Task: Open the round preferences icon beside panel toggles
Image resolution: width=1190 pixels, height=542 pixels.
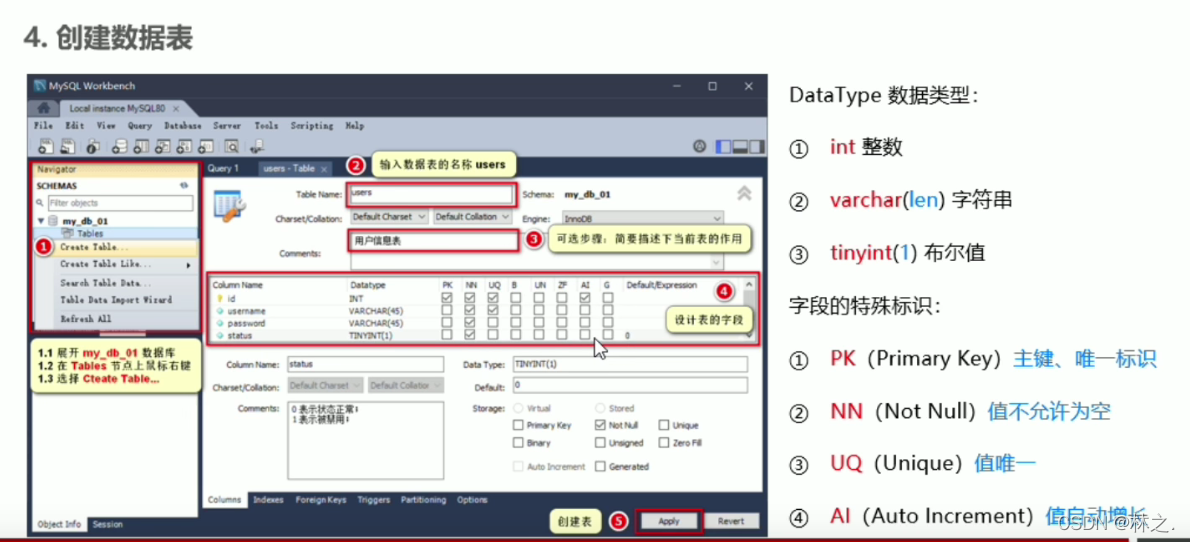Action: 700,147
